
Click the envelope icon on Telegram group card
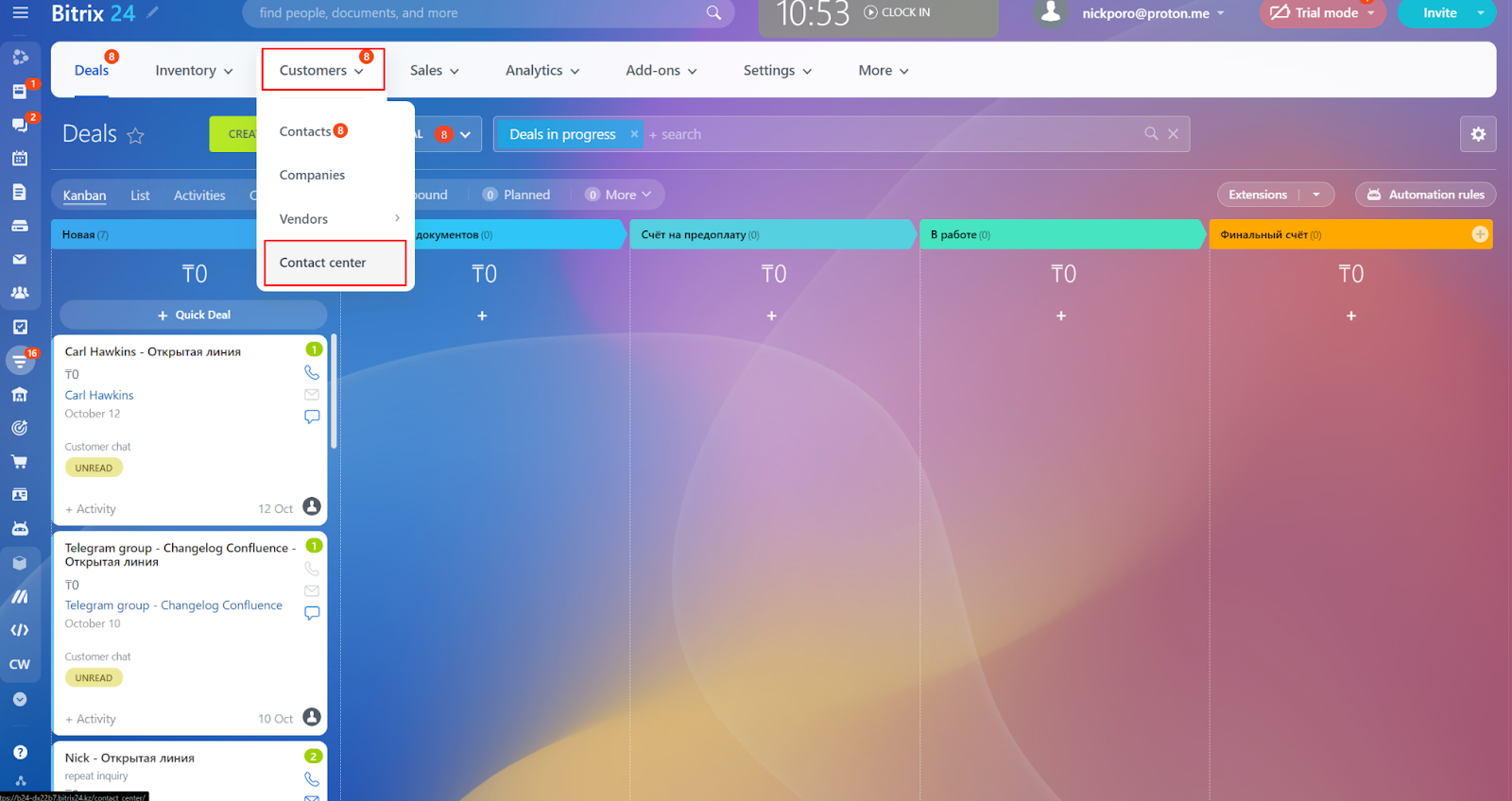[312, 591]
